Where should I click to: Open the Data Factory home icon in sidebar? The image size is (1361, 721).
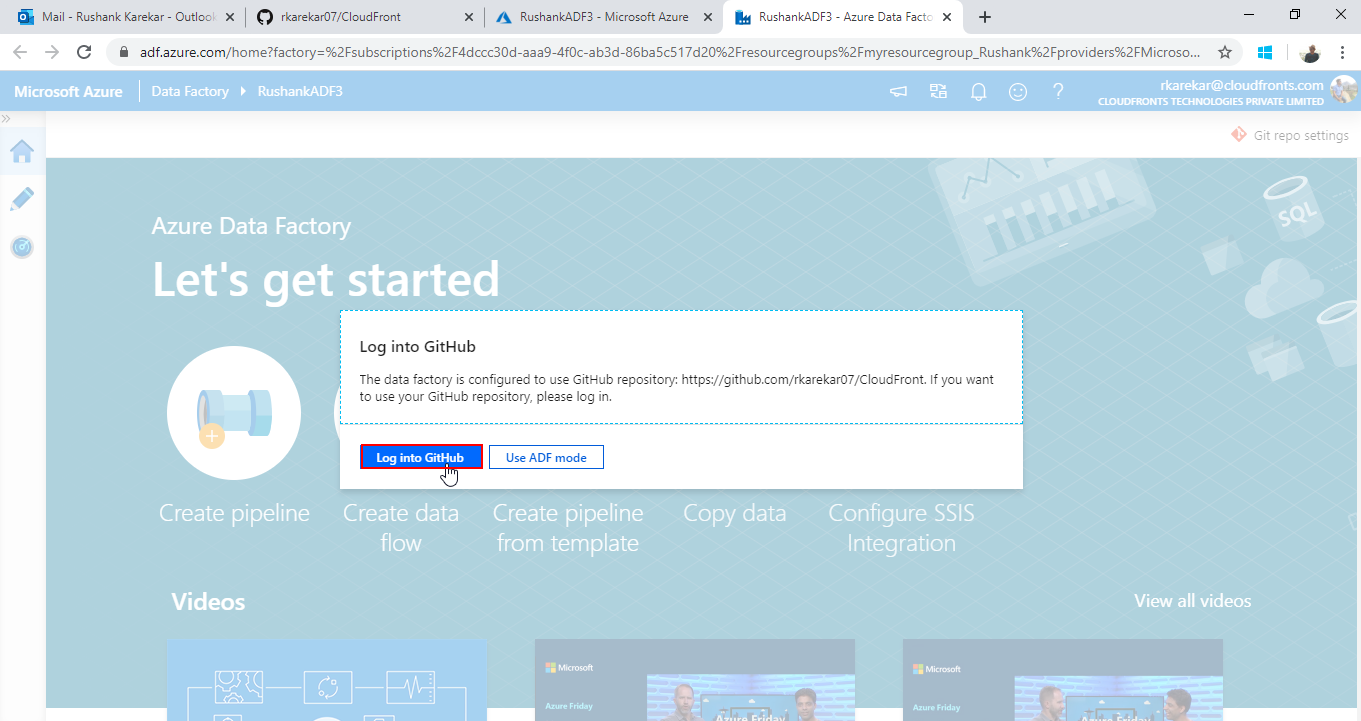click(22, 152)
